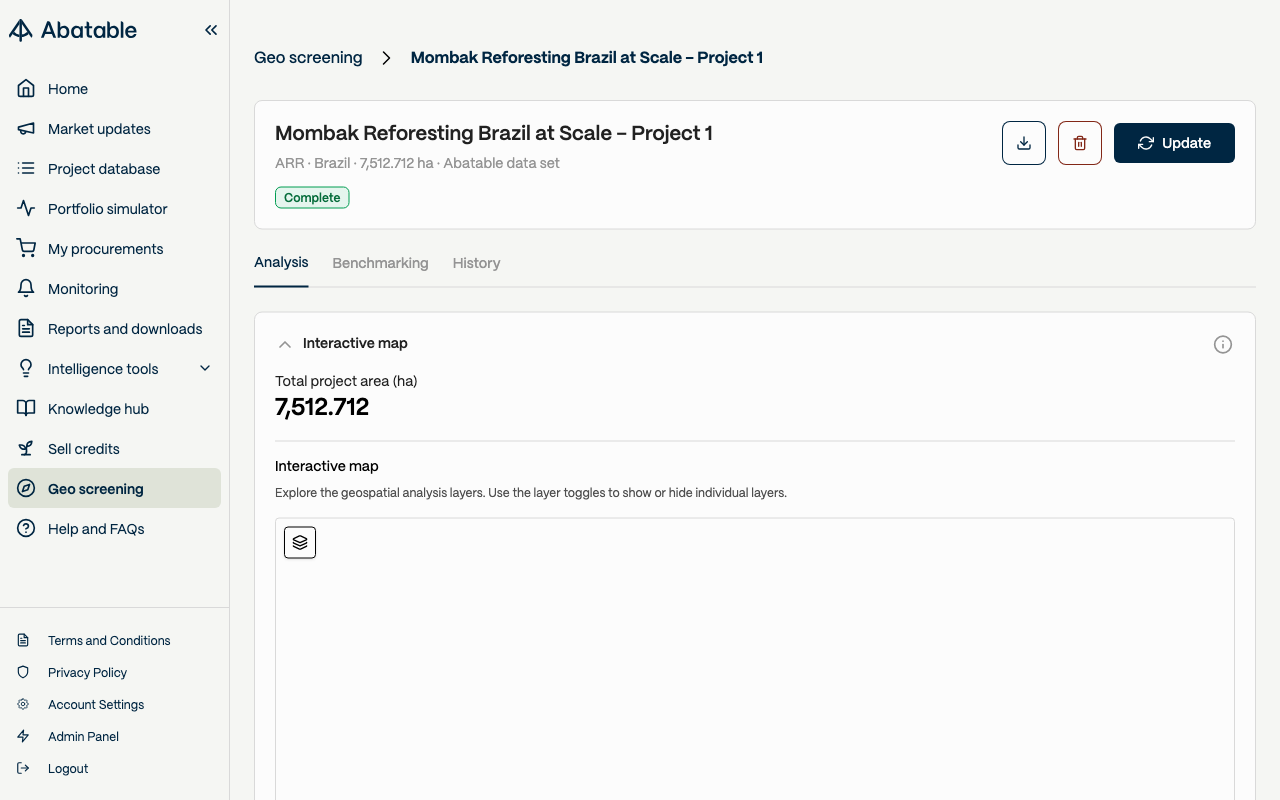1280x800 pixels.
Task: Go to Home in sidebar
Action: tap(114, 89)
